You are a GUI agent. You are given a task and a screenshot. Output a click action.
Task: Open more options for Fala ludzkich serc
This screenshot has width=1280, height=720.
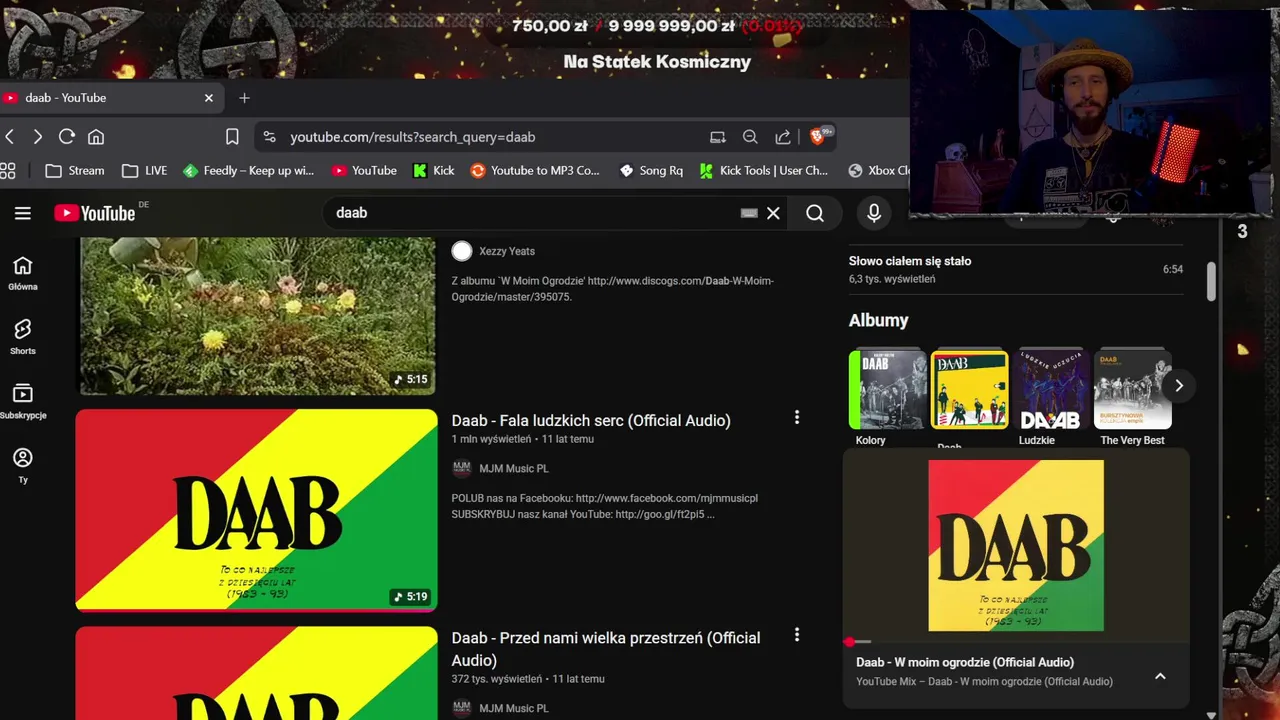pos(797,417)
